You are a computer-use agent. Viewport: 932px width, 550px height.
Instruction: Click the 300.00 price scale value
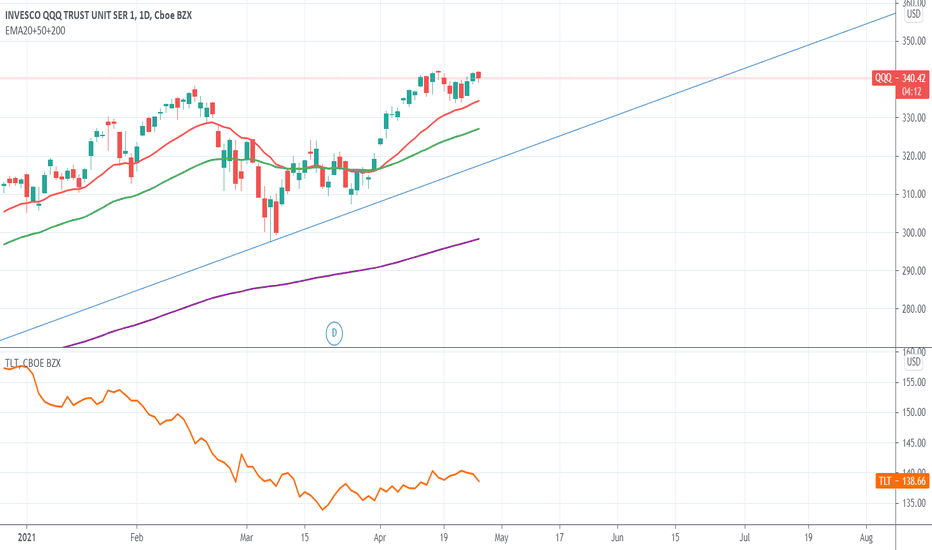[913, 232]
